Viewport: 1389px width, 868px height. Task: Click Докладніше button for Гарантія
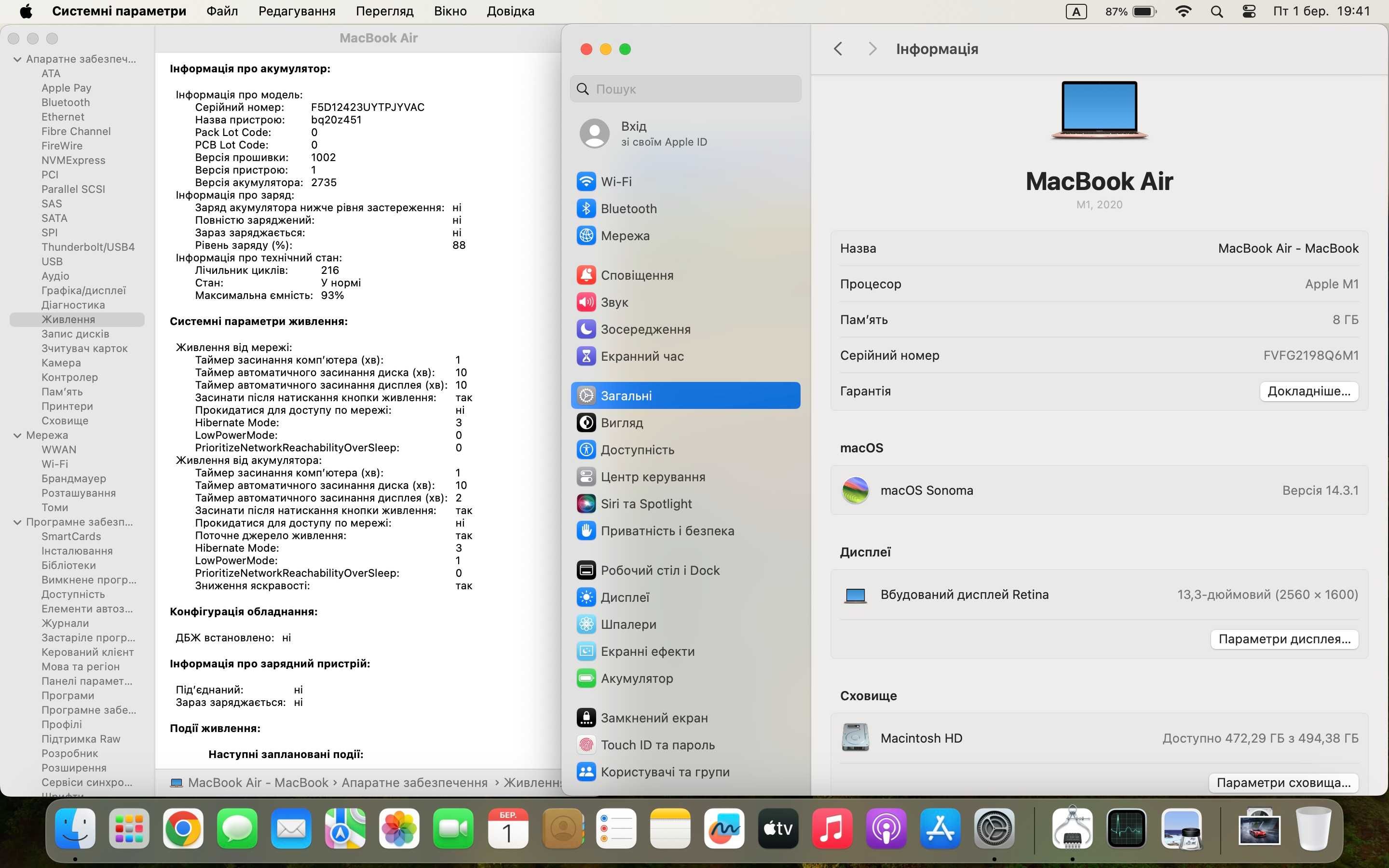[x=1308, y=391]
